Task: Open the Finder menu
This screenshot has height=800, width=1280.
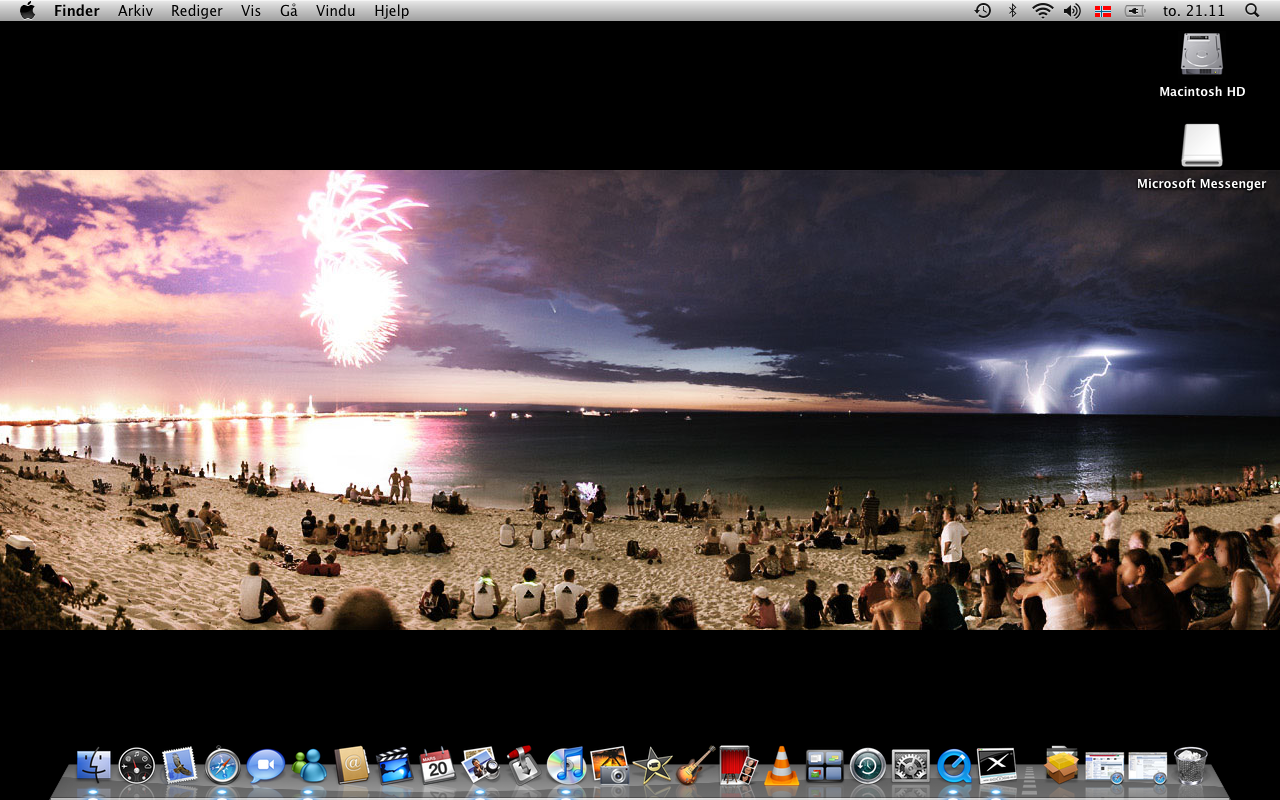Action: [x=77, y=11]
